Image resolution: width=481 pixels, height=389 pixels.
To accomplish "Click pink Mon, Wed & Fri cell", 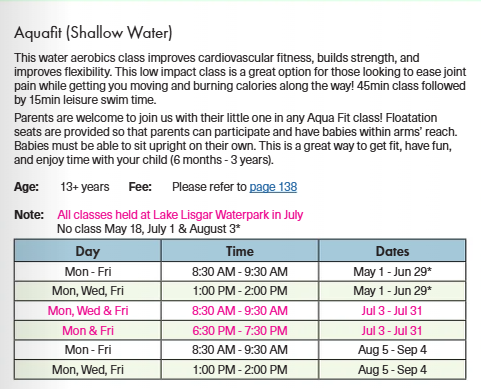I will point(88,311).
